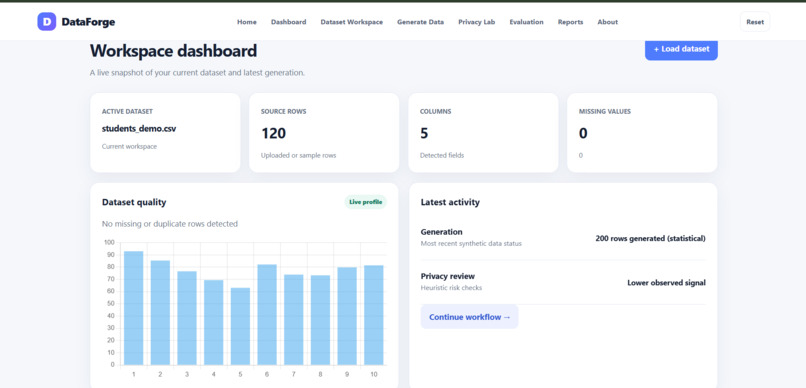The height and width of the screenshot is (388, 806).
Task: Click the chart bar above label 10
Action: coord(374,315)
